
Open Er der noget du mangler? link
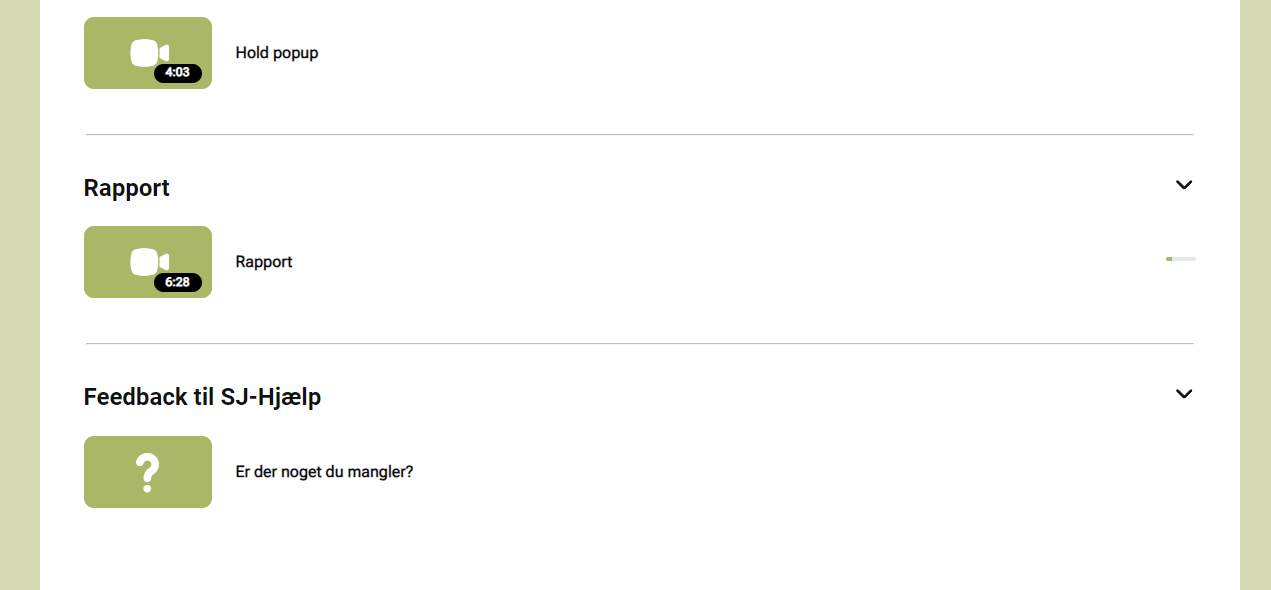point(324,472)
